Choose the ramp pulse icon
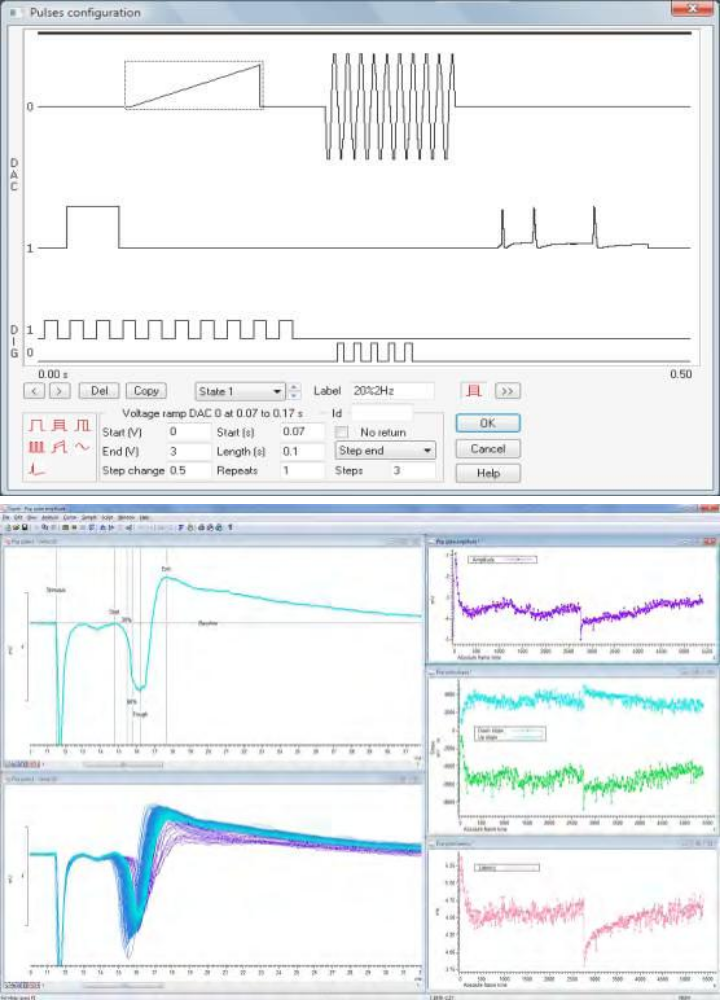 pyautogui.click(x=59, y=447)
